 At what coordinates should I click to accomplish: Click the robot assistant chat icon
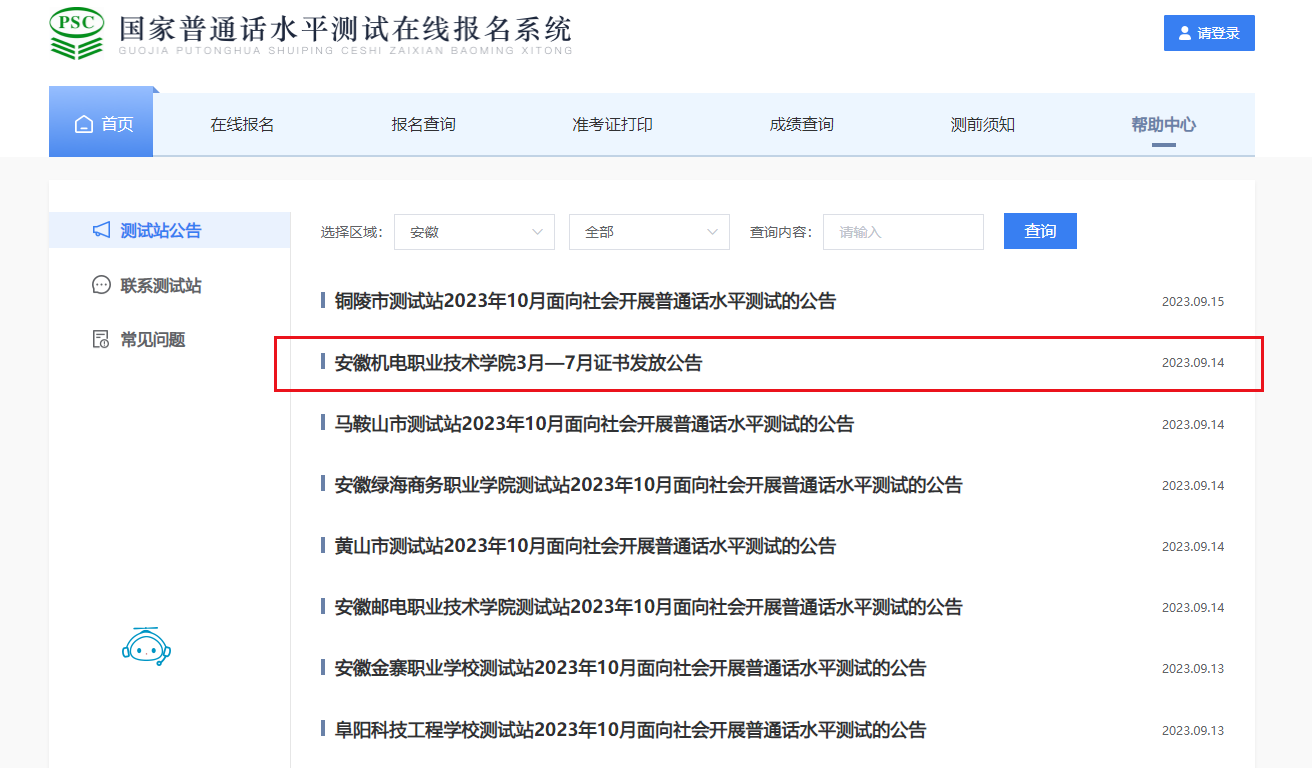point(146,646)
